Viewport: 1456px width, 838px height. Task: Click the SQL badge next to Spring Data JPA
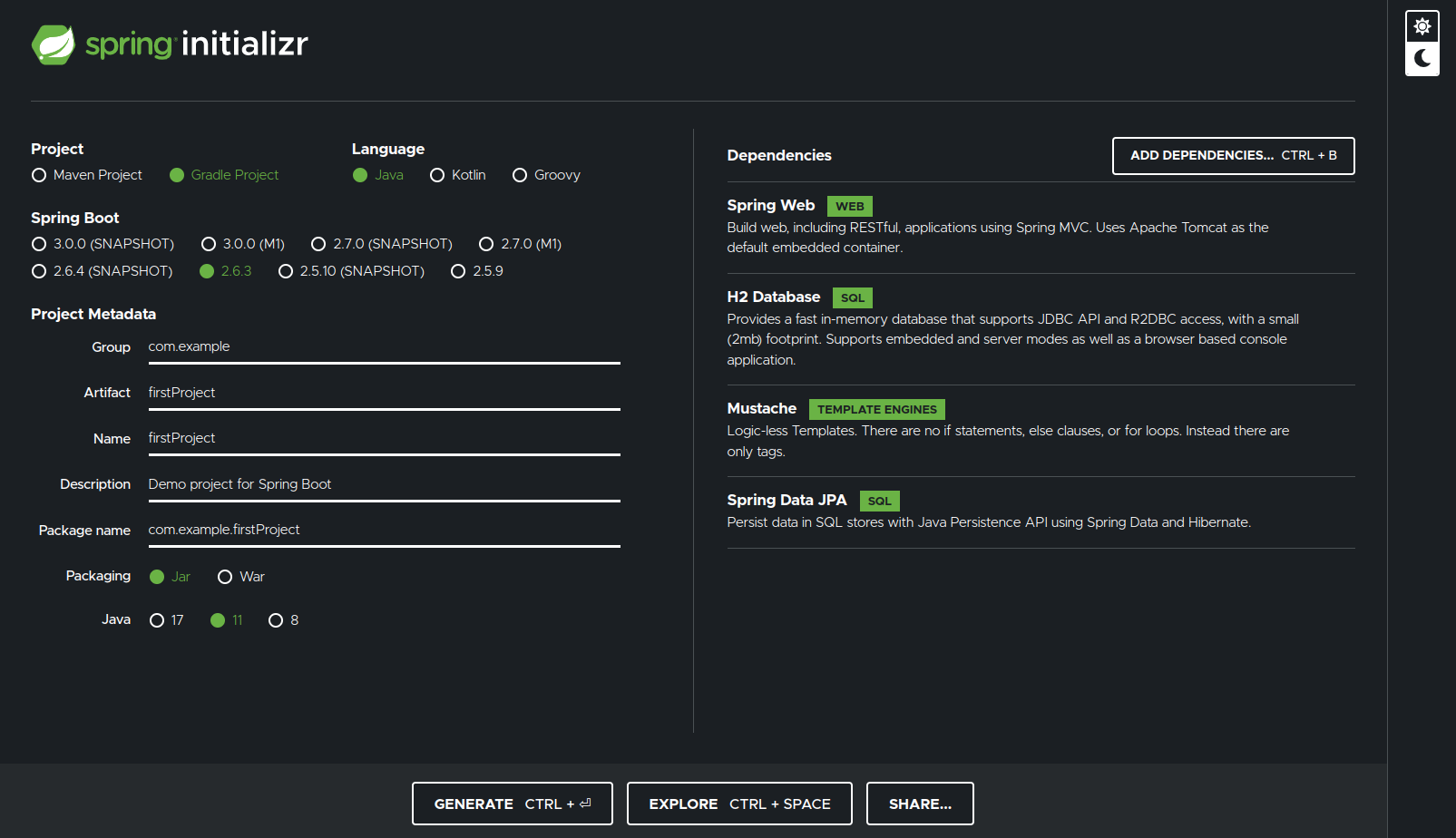pos(880,502)
